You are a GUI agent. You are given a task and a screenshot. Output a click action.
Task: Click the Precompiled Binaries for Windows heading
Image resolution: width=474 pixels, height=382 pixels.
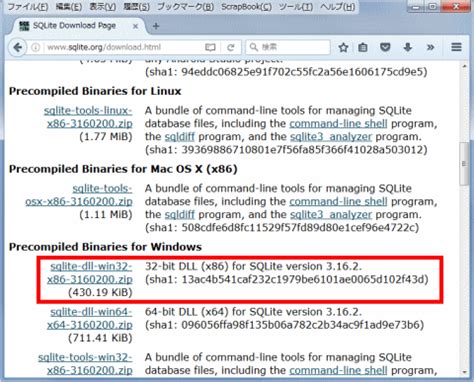pyautogui.click(x=105, y=247)
